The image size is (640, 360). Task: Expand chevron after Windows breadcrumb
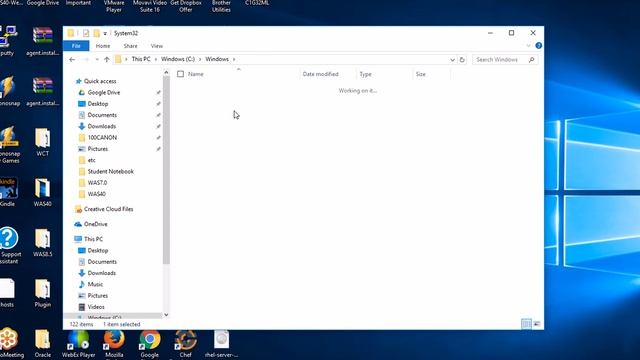[234, 60]
